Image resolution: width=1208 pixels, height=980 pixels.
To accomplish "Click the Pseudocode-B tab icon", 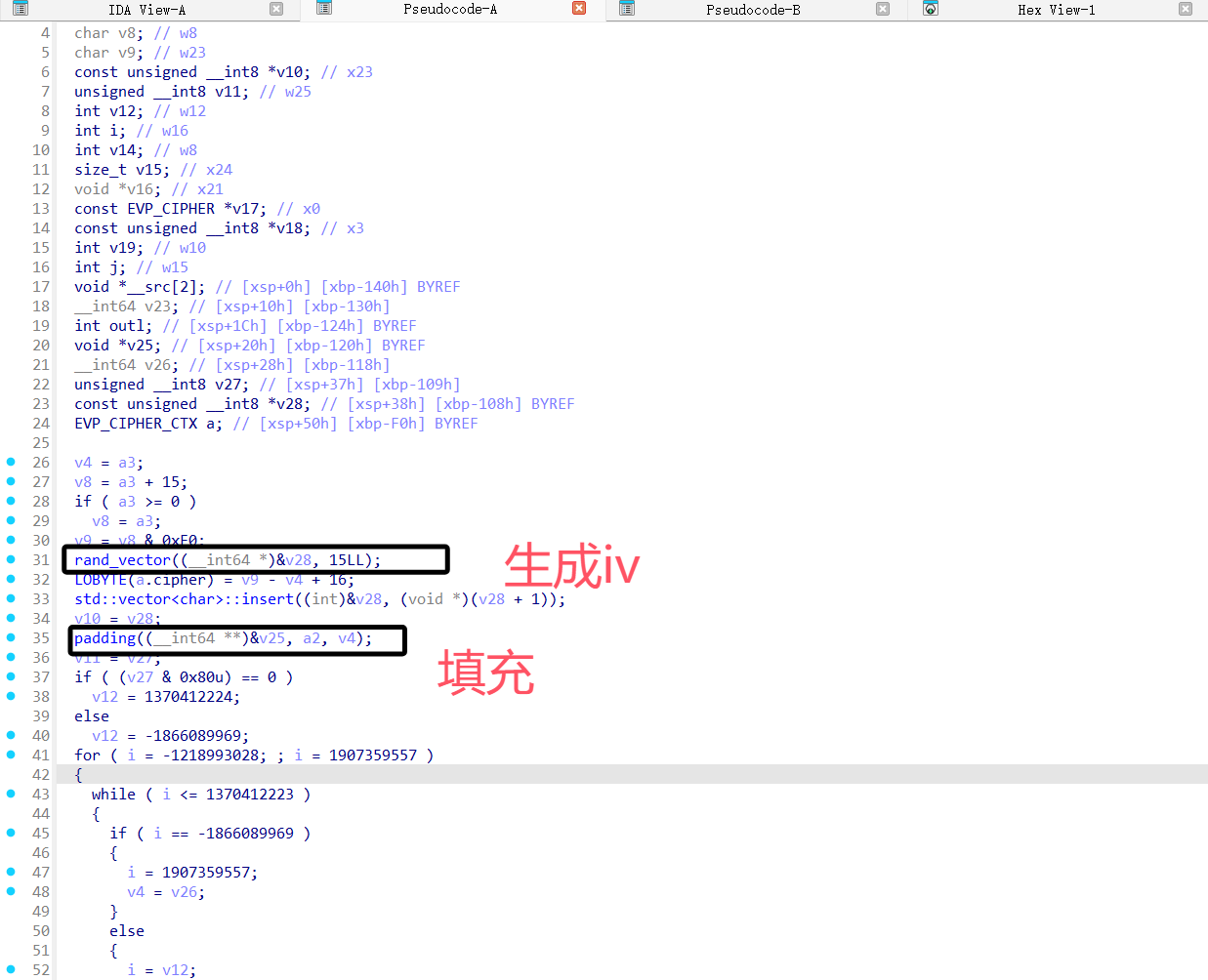I will 628,9.
